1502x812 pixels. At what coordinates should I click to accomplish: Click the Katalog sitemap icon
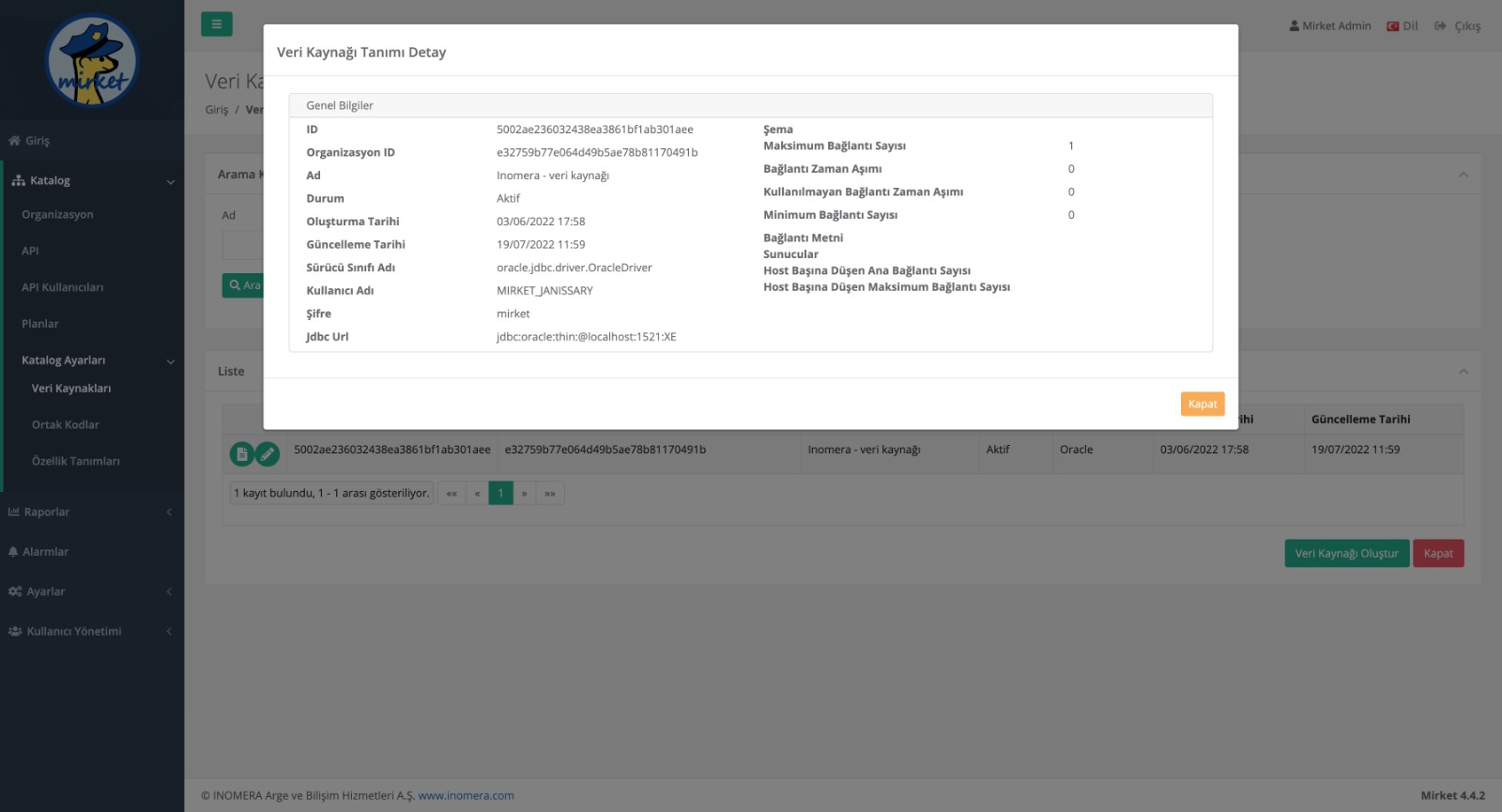[18, 180]
